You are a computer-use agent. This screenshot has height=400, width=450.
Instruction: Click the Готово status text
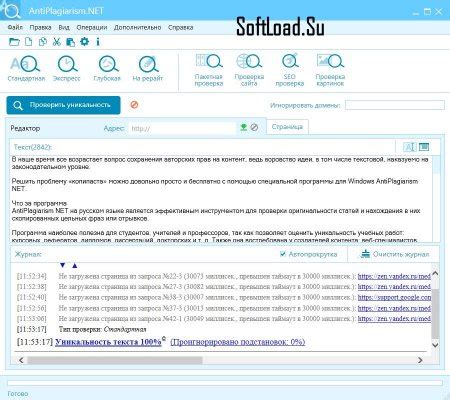coord(18,394)
